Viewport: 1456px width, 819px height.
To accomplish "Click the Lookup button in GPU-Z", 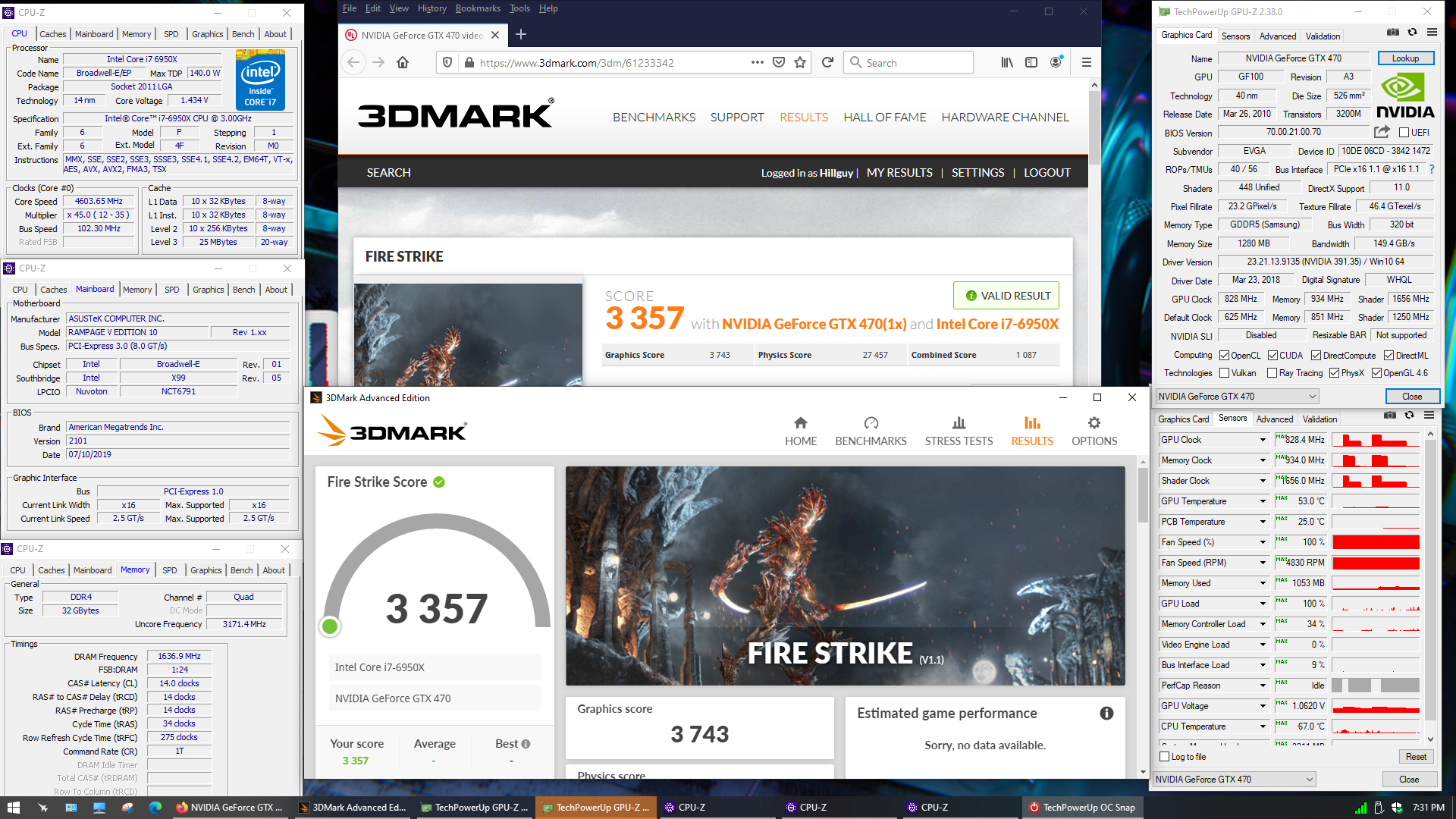I will coord(1405,58).
